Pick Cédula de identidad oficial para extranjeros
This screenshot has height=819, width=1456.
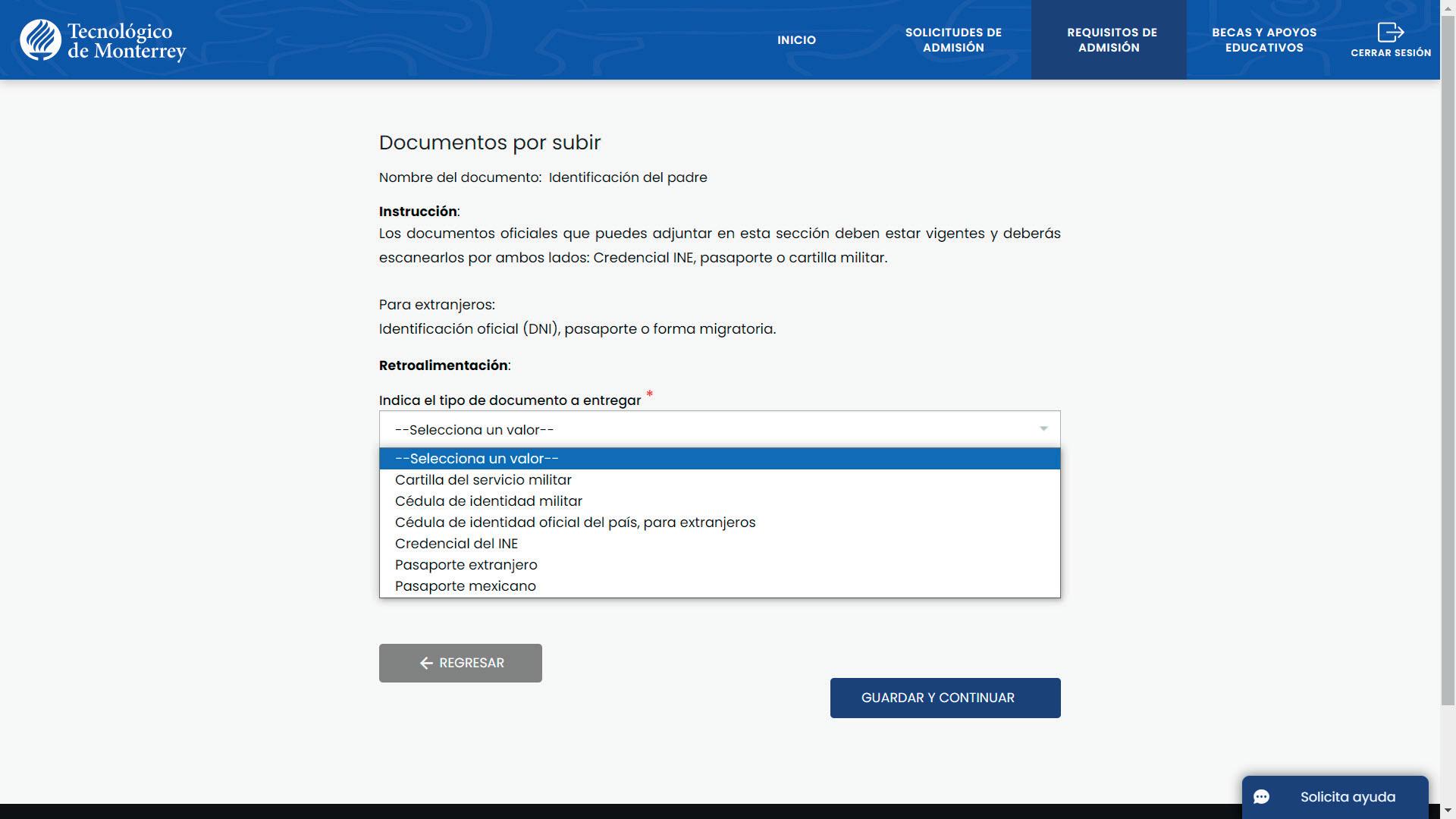[x=575, y=522]
